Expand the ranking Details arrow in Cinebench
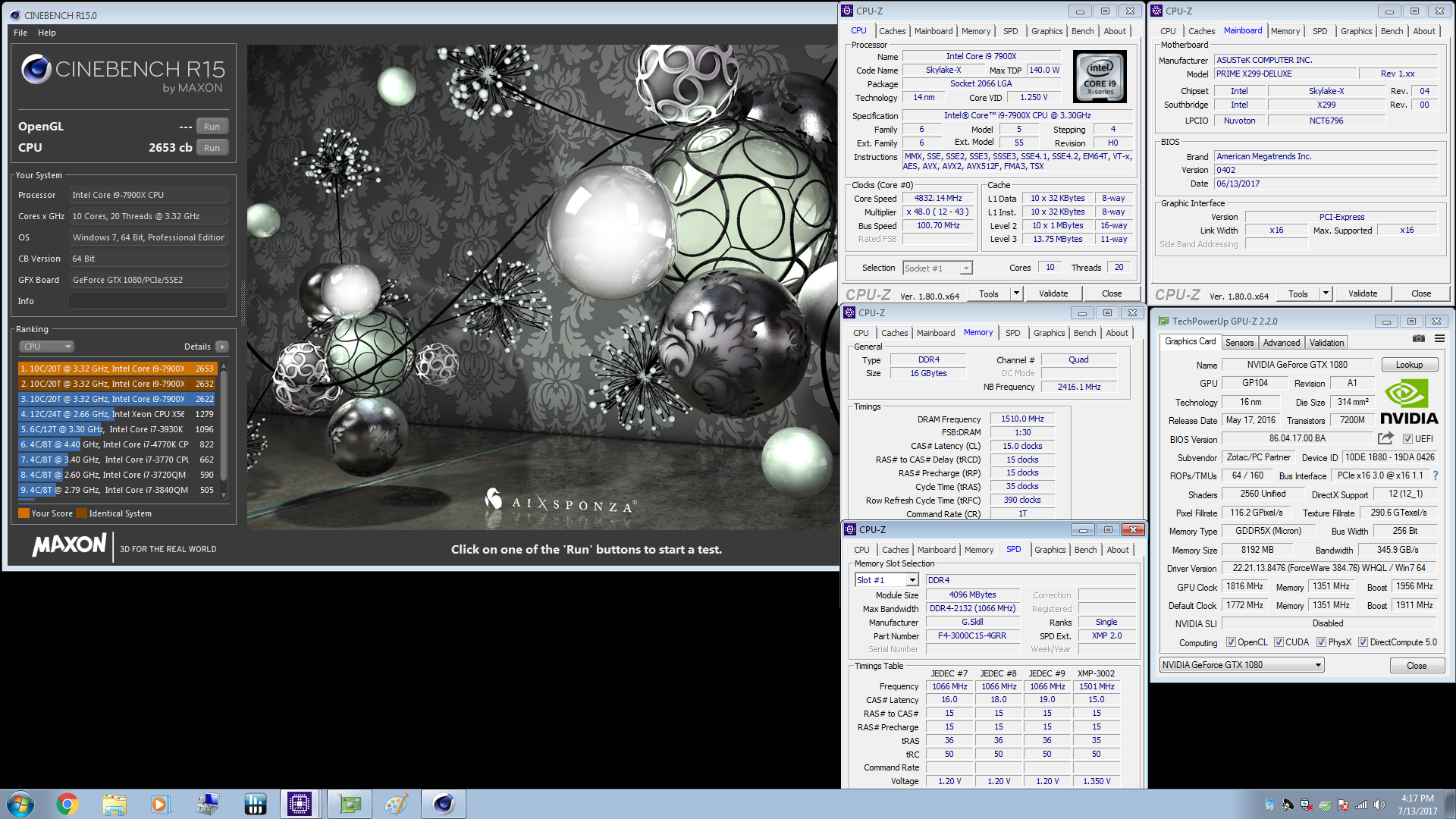The height and width of the screenshot is (819, 1456). click(222, 347)
